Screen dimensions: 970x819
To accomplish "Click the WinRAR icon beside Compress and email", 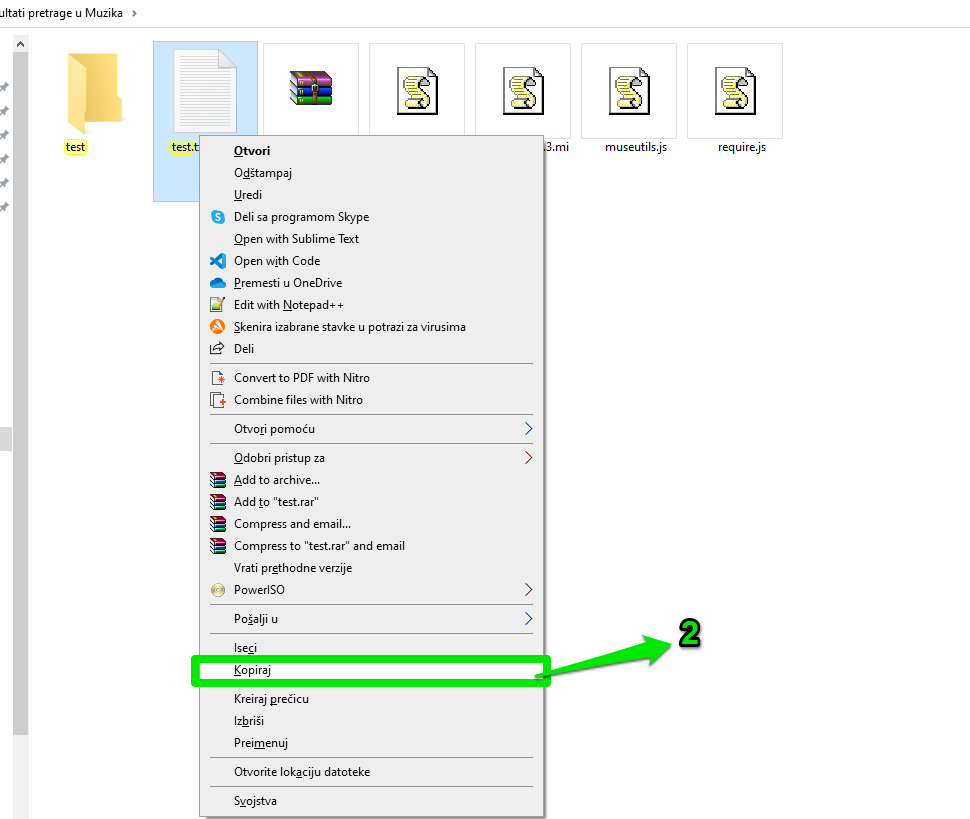I will (x=218, y=524).
